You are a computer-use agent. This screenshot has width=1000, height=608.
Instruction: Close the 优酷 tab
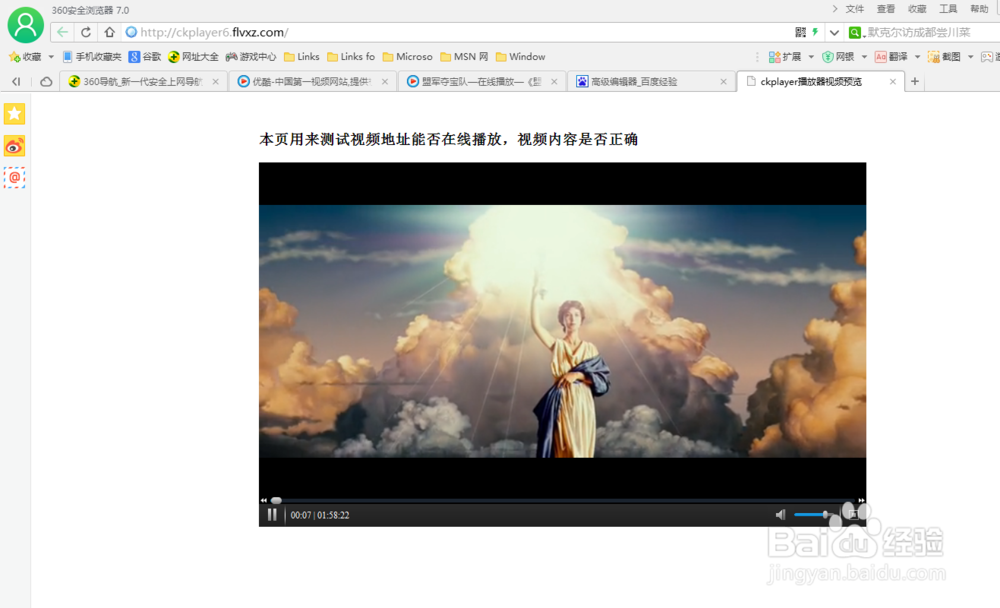(385, 82)
